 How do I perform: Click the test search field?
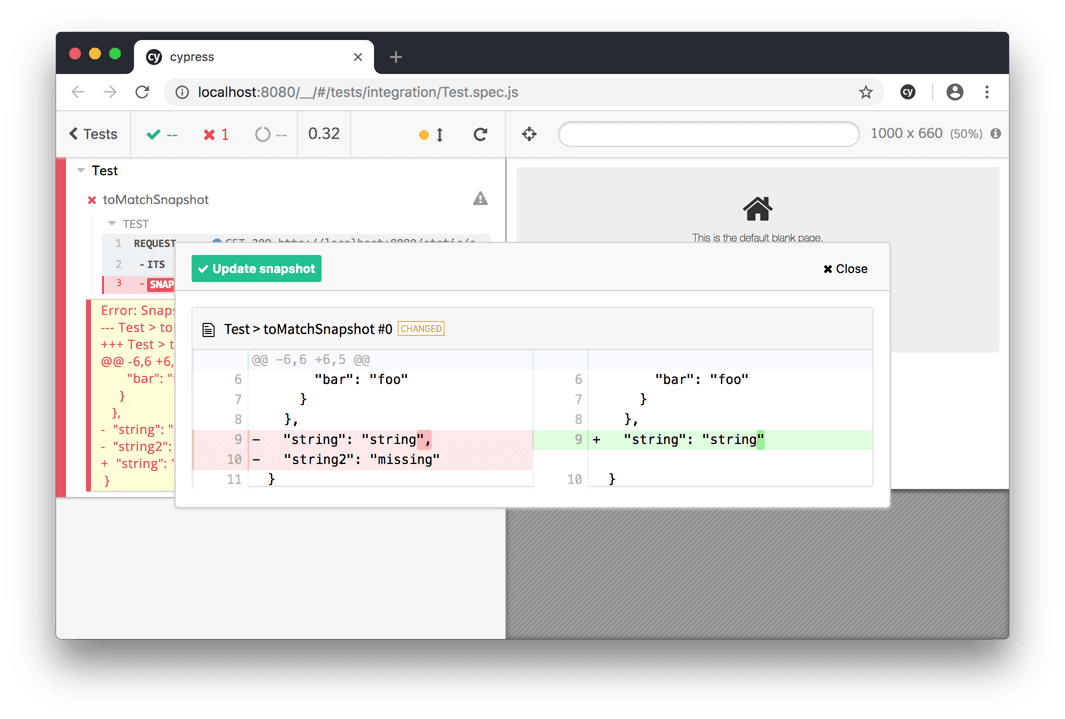pyautogui.click(x=708, y=133)
